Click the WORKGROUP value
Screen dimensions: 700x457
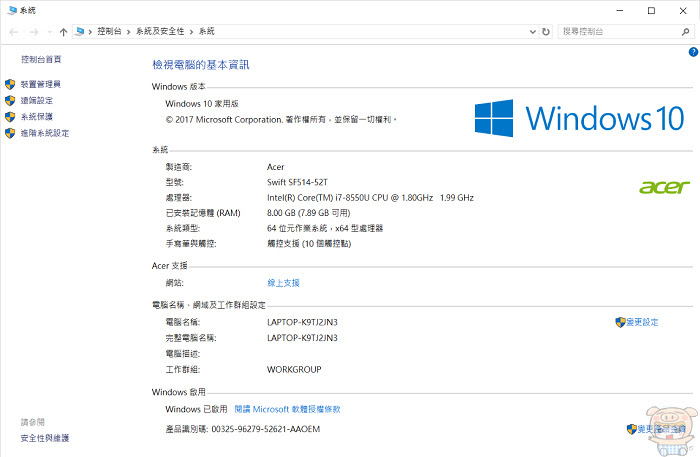(294, 370)
